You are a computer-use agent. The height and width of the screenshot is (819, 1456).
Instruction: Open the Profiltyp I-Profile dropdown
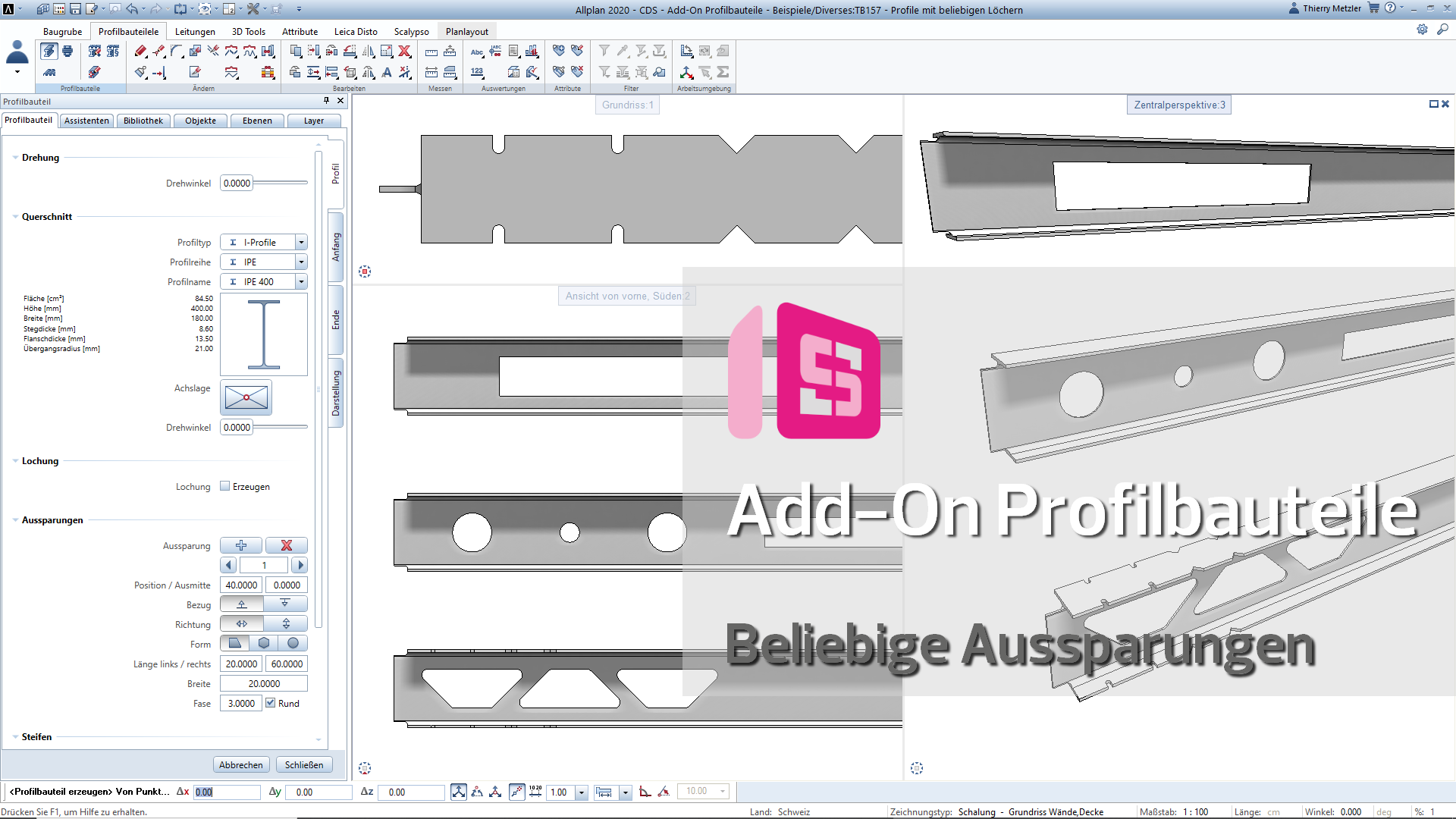click(301, 243)
